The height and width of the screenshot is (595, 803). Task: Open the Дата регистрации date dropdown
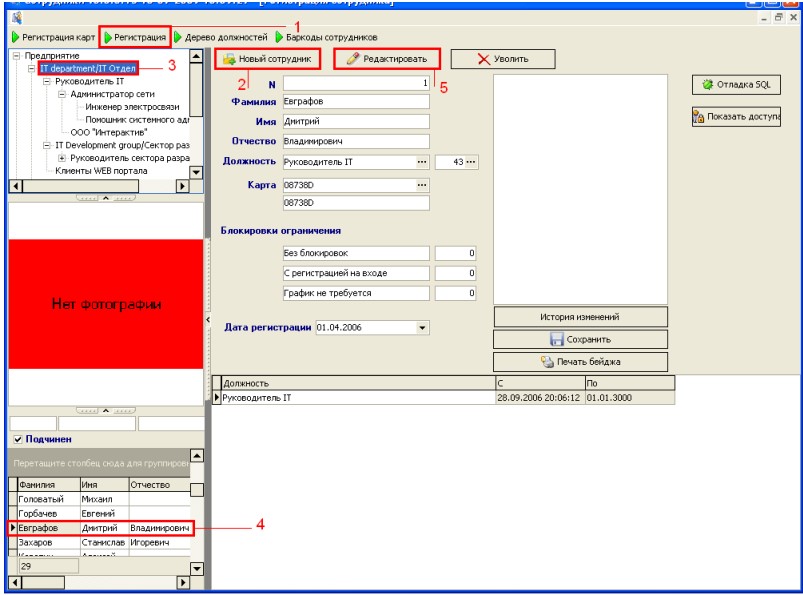coord(421,327)
